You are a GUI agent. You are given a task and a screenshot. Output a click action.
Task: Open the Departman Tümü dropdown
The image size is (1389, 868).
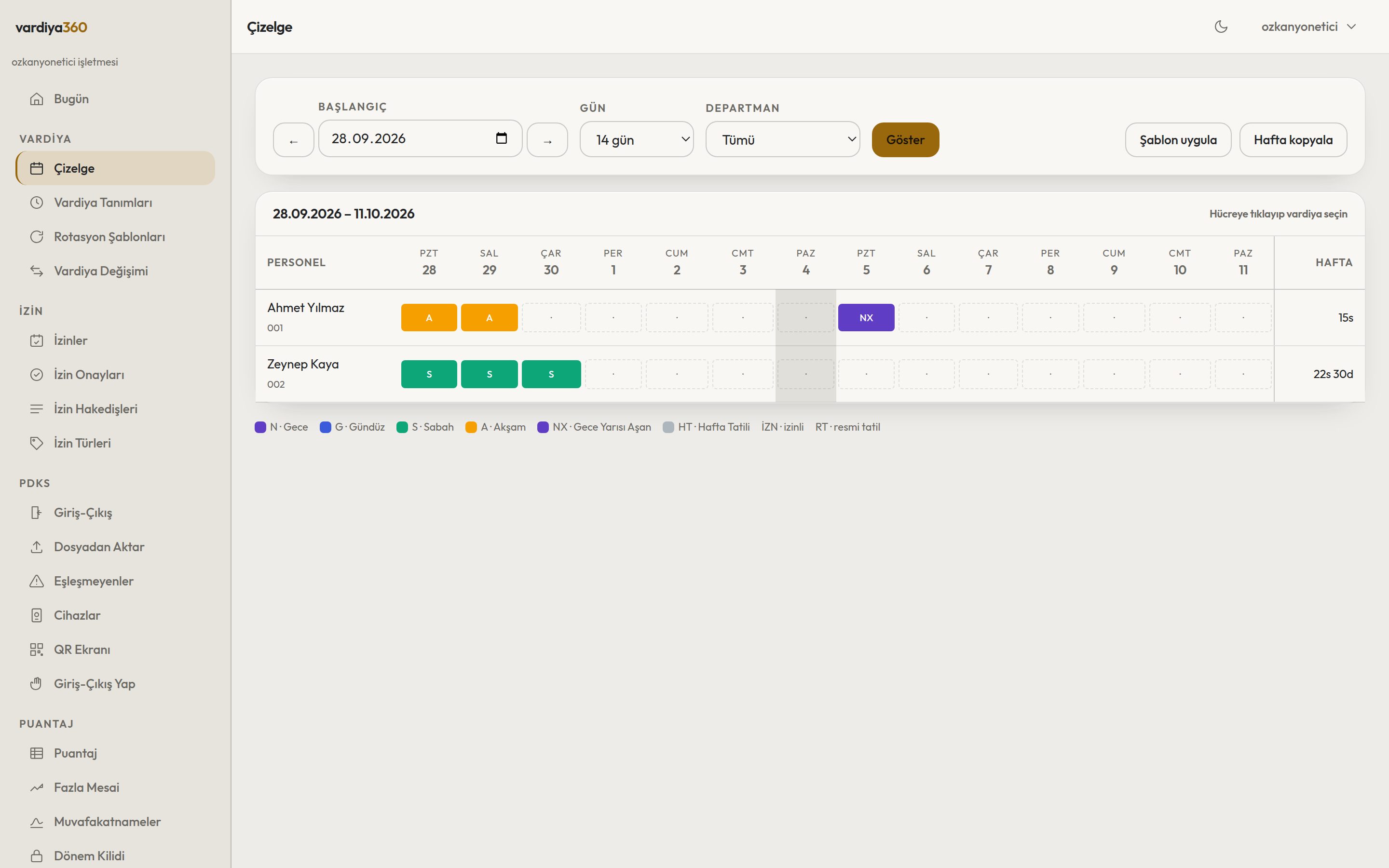(x=782, y=139)
